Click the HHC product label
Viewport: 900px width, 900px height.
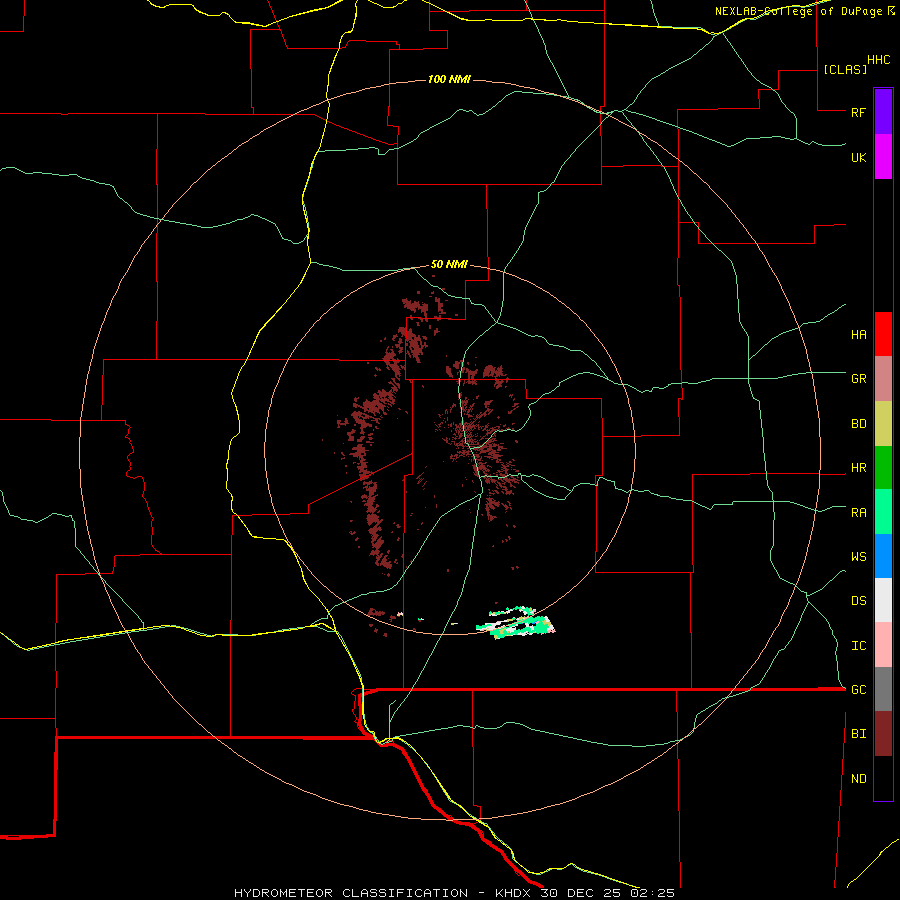(879, 60)
